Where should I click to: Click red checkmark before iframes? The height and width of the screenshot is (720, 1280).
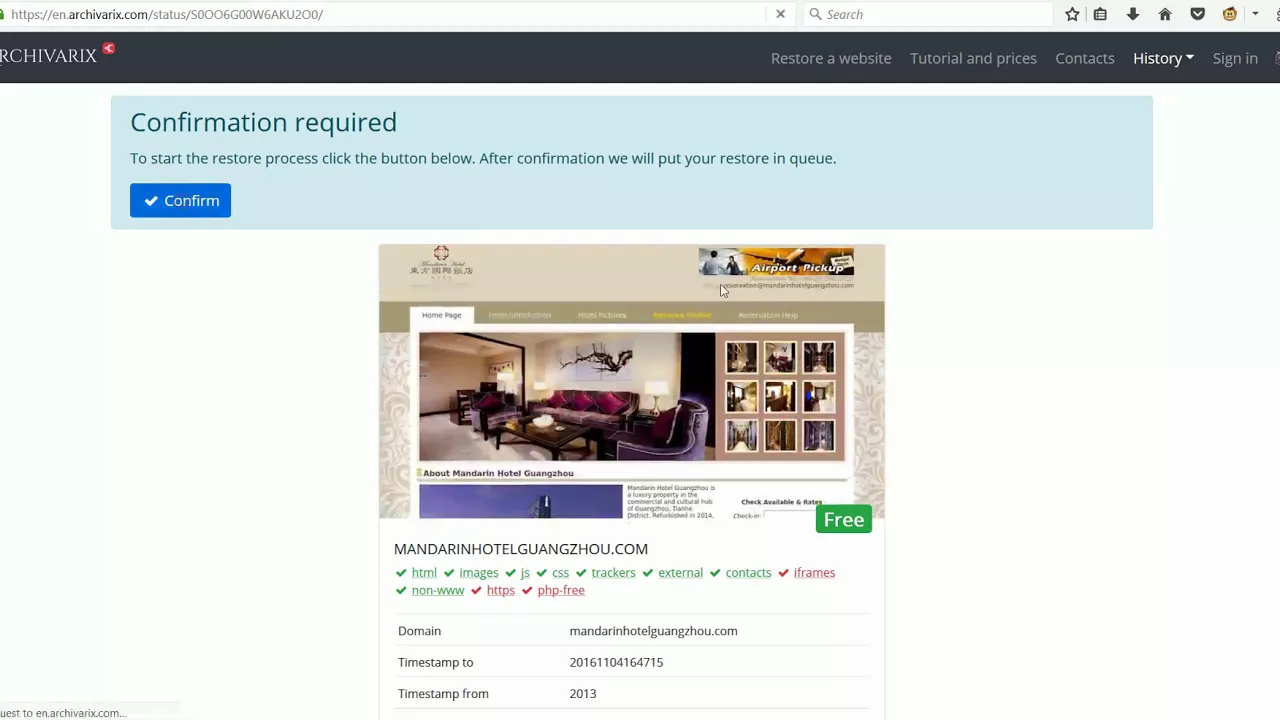coord(783,573)
